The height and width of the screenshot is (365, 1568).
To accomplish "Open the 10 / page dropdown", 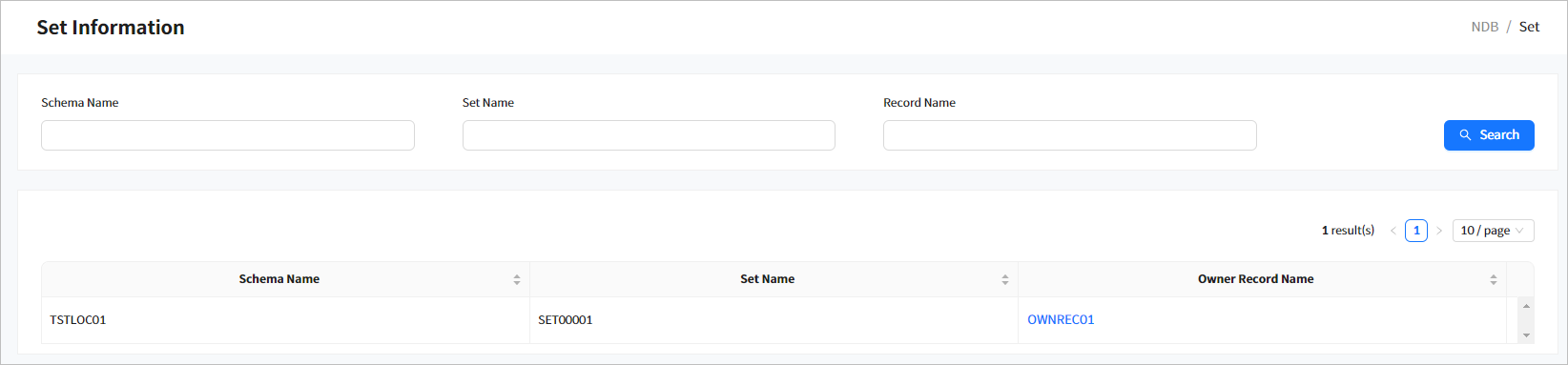I will 1493,231.
